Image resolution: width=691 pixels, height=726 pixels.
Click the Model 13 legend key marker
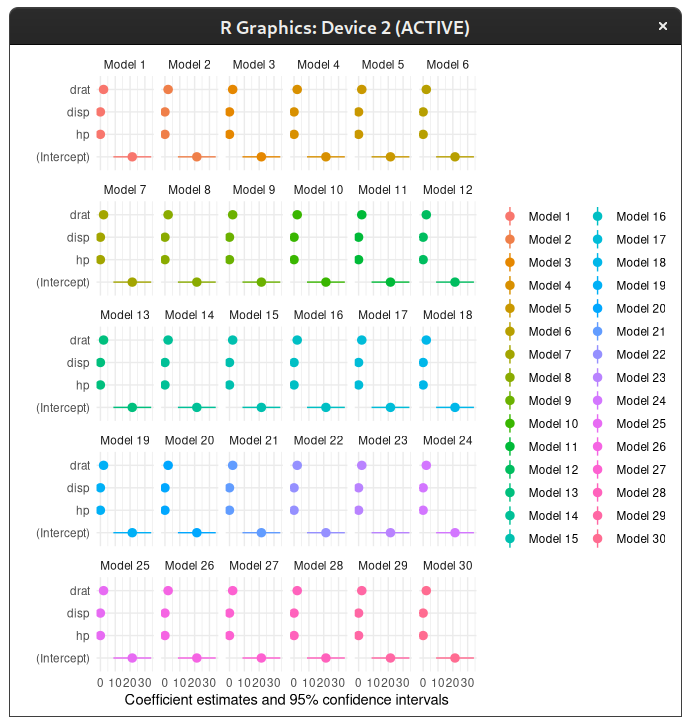point(510,493)
